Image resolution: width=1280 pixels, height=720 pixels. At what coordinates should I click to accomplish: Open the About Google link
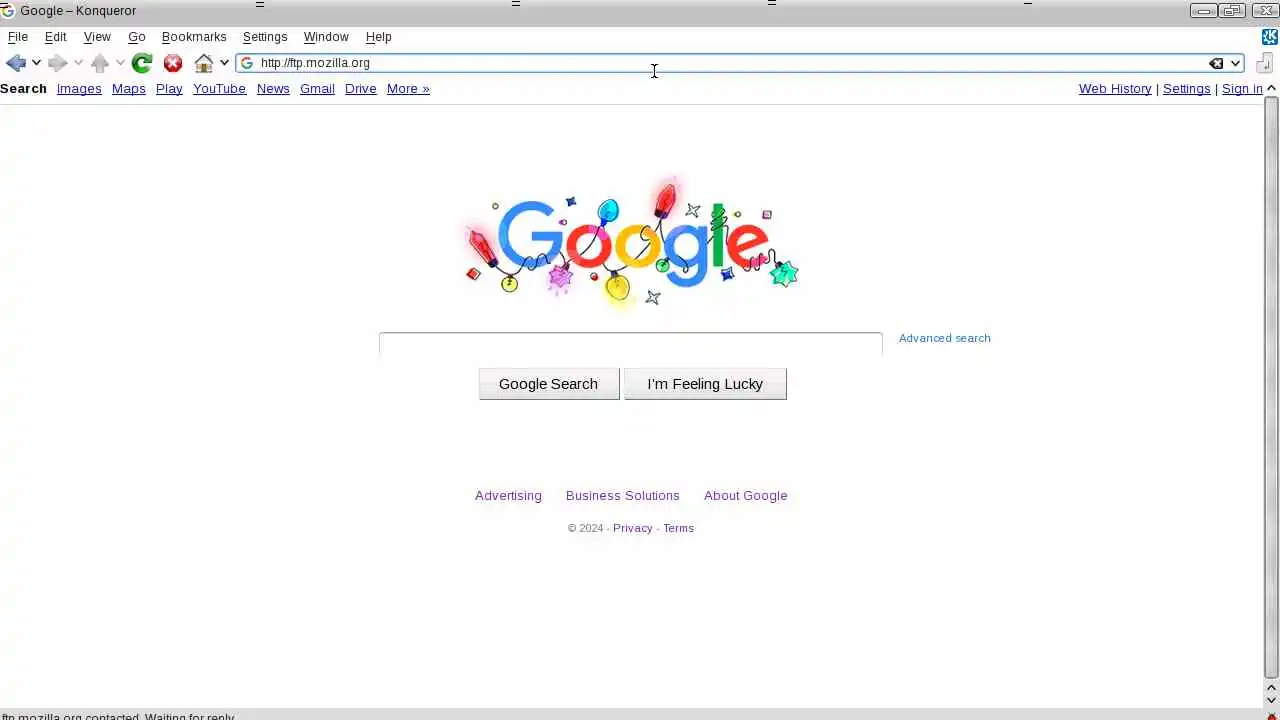746,496
